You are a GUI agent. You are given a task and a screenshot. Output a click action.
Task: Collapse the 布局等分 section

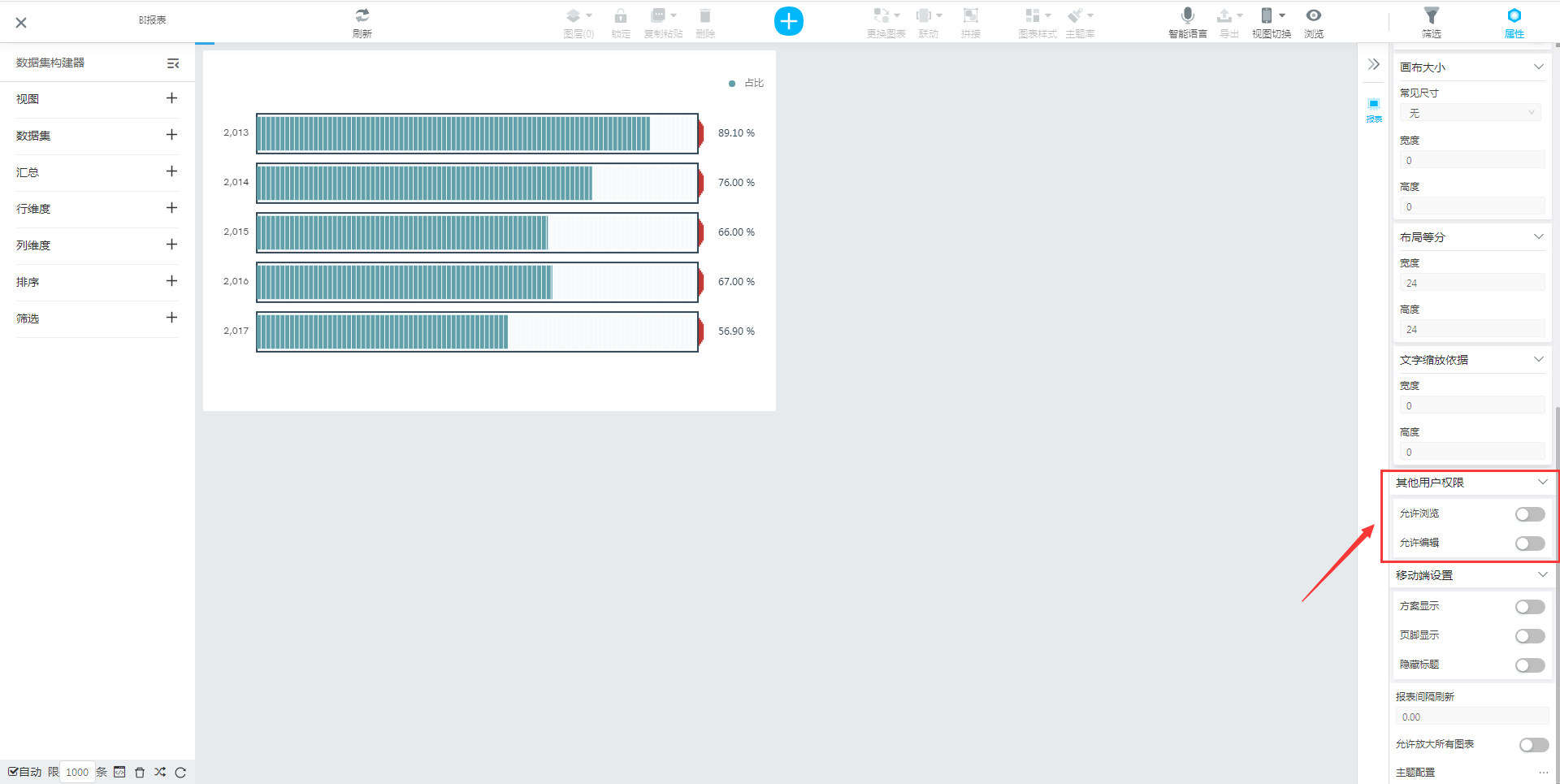pyautogui.click(x=1538, y=236)
